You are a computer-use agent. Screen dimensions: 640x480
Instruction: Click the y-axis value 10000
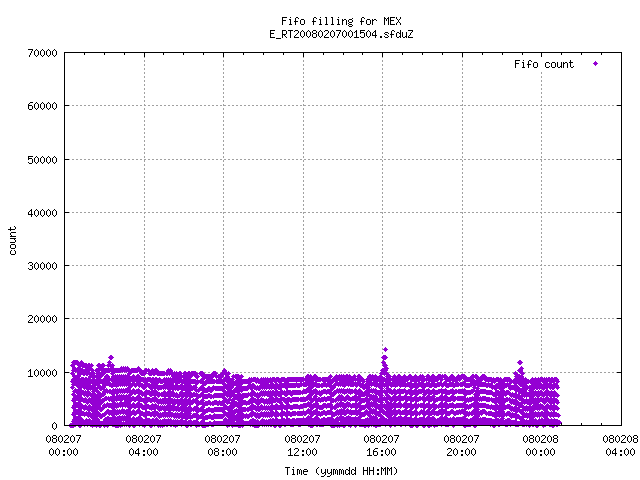pos(42,373)
